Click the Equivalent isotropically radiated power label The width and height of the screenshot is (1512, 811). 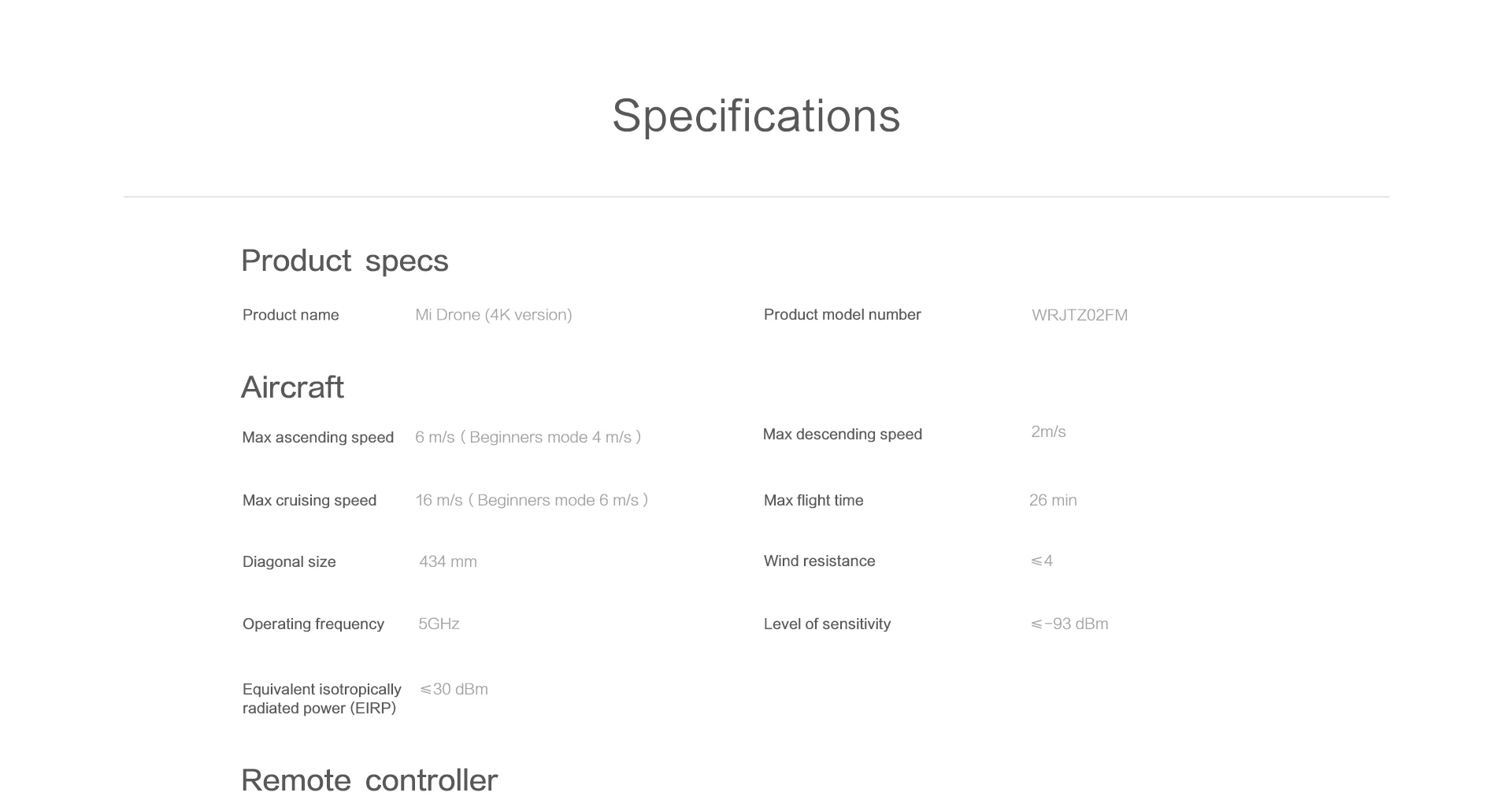(321, 699)
